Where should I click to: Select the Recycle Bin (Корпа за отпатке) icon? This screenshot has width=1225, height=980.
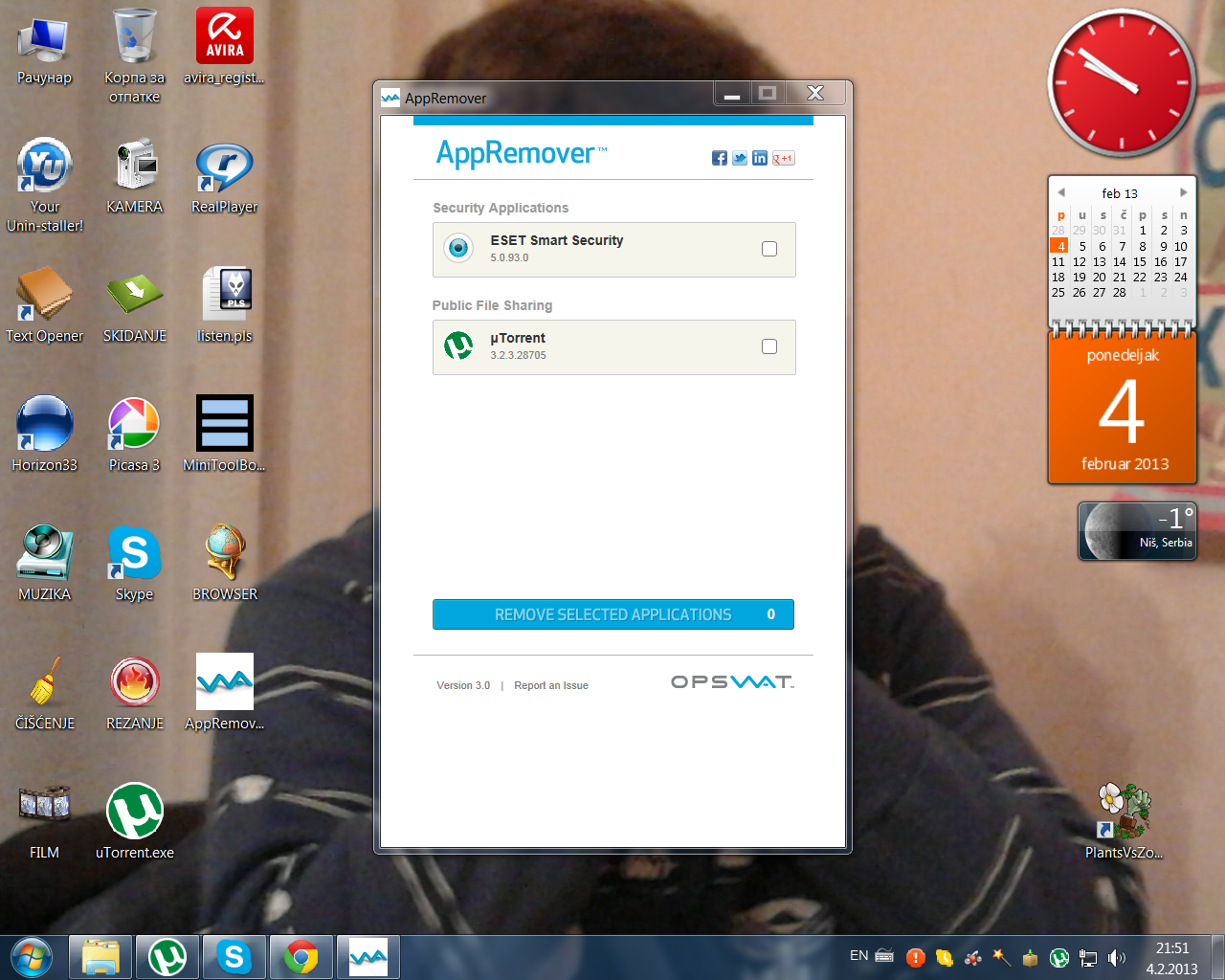pos(134,56)
